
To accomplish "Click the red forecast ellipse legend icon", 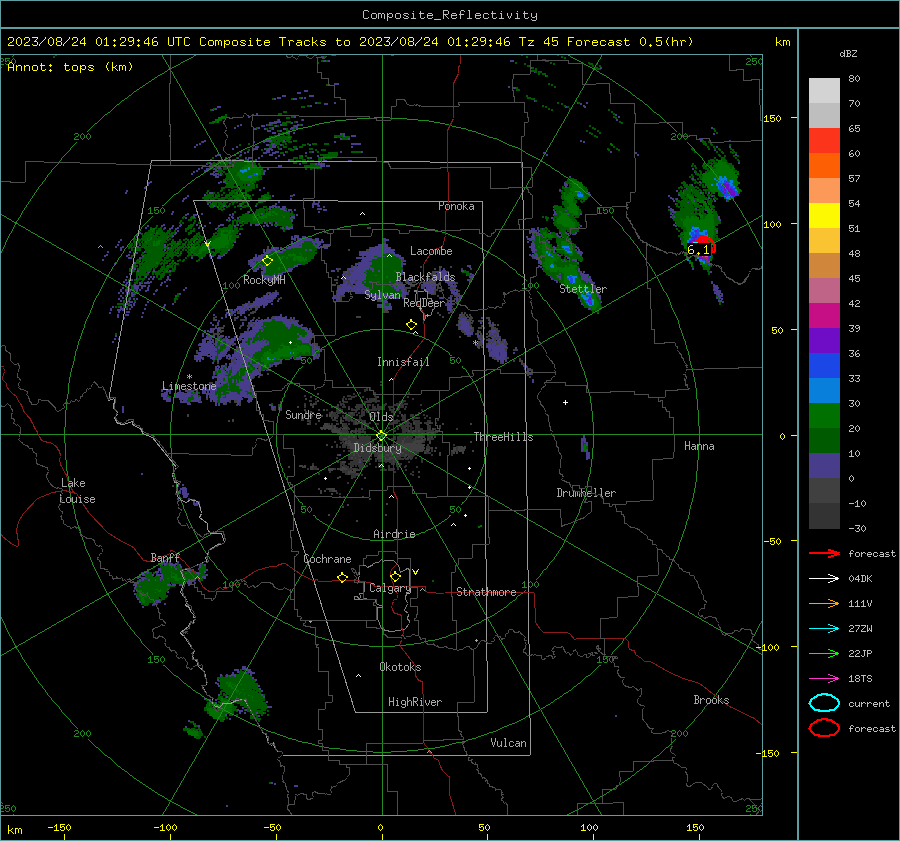I will [824, 728].
